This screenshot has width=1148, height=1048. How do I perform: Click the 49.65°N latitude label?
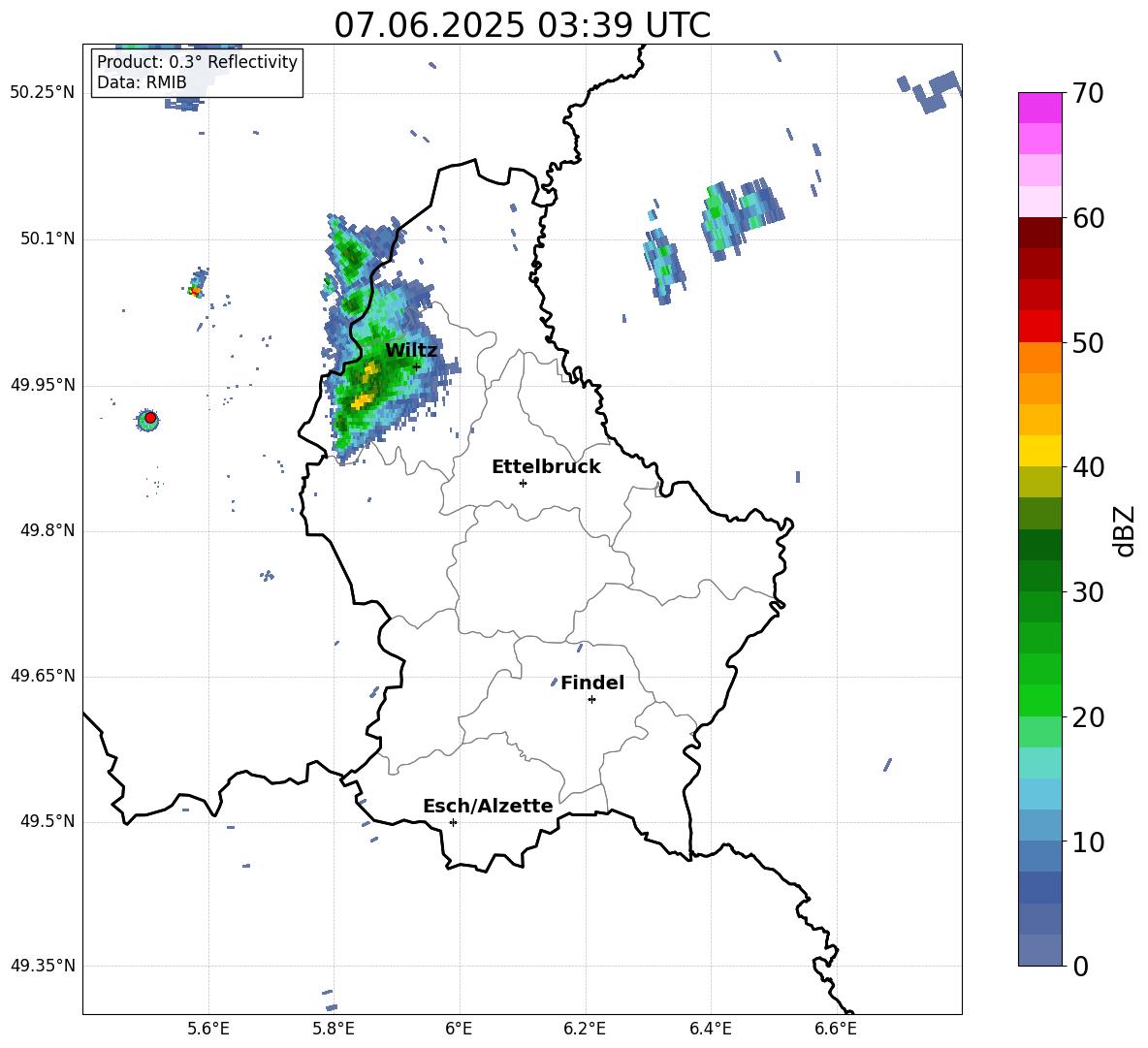pos(43,676)
